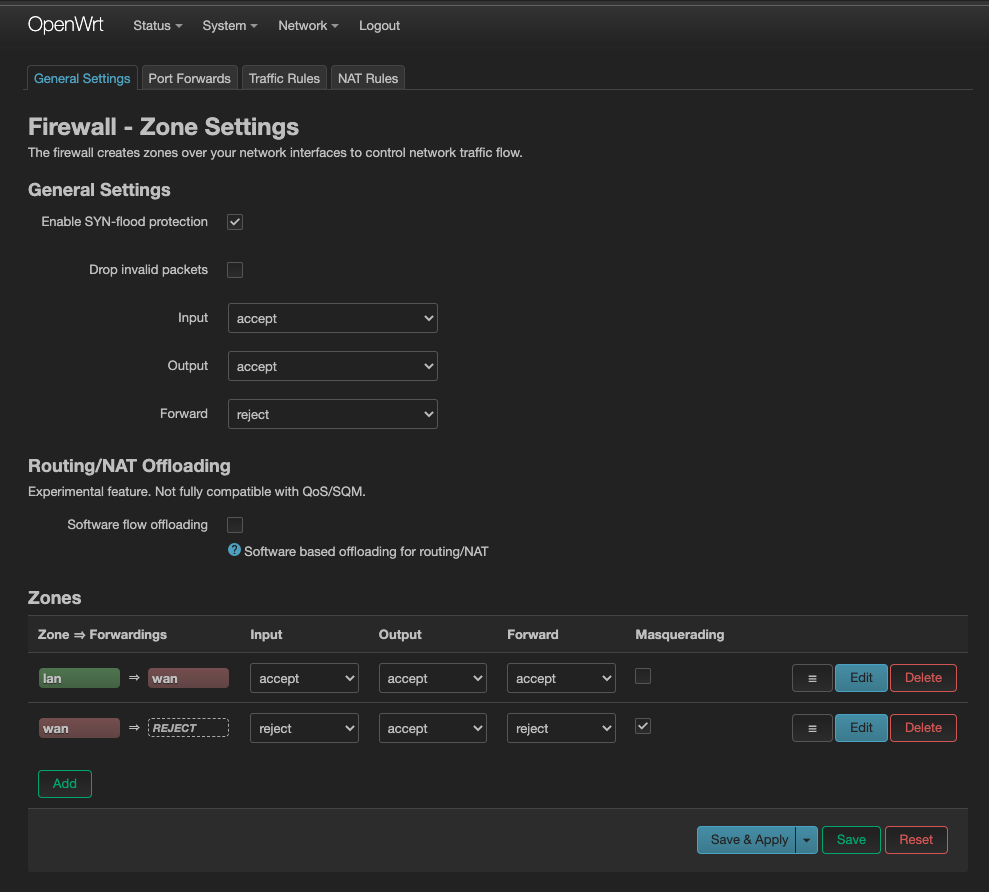Open general Input policy dropdown
This screenshot has width=989, height=892.
click(332, 319)
